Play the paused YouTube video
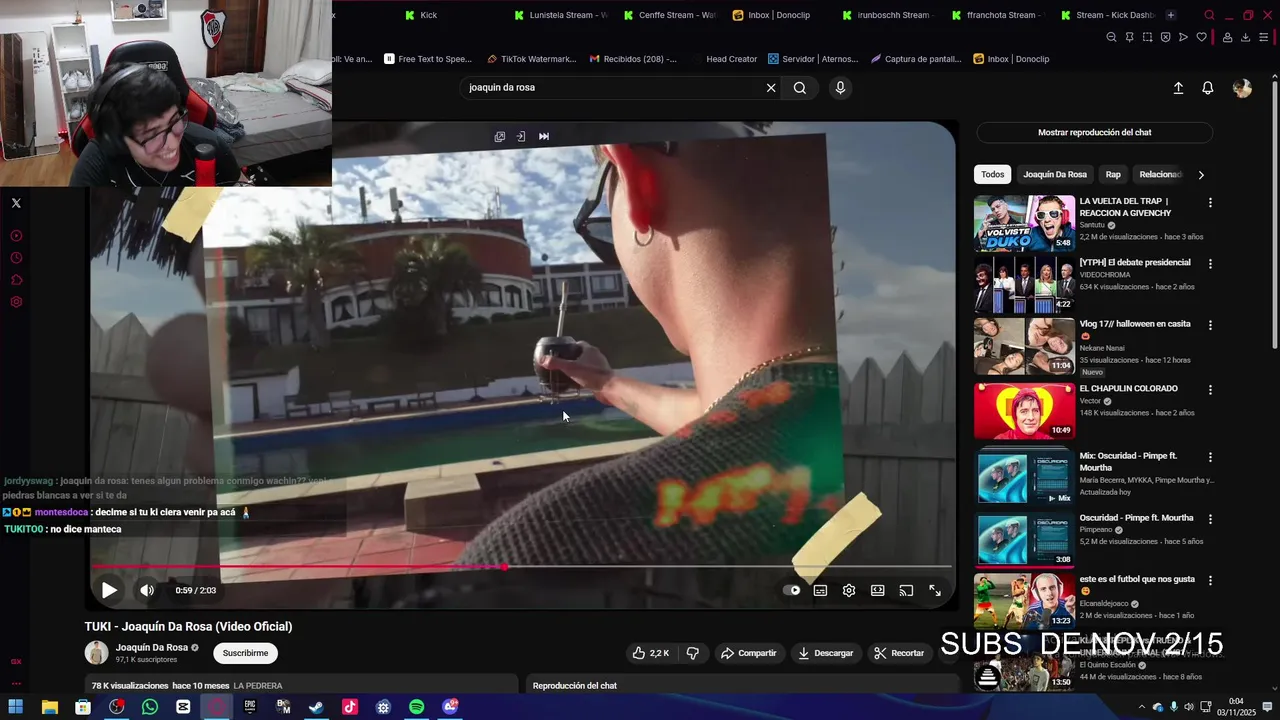 pyautogui.click(x=109, y=590)
